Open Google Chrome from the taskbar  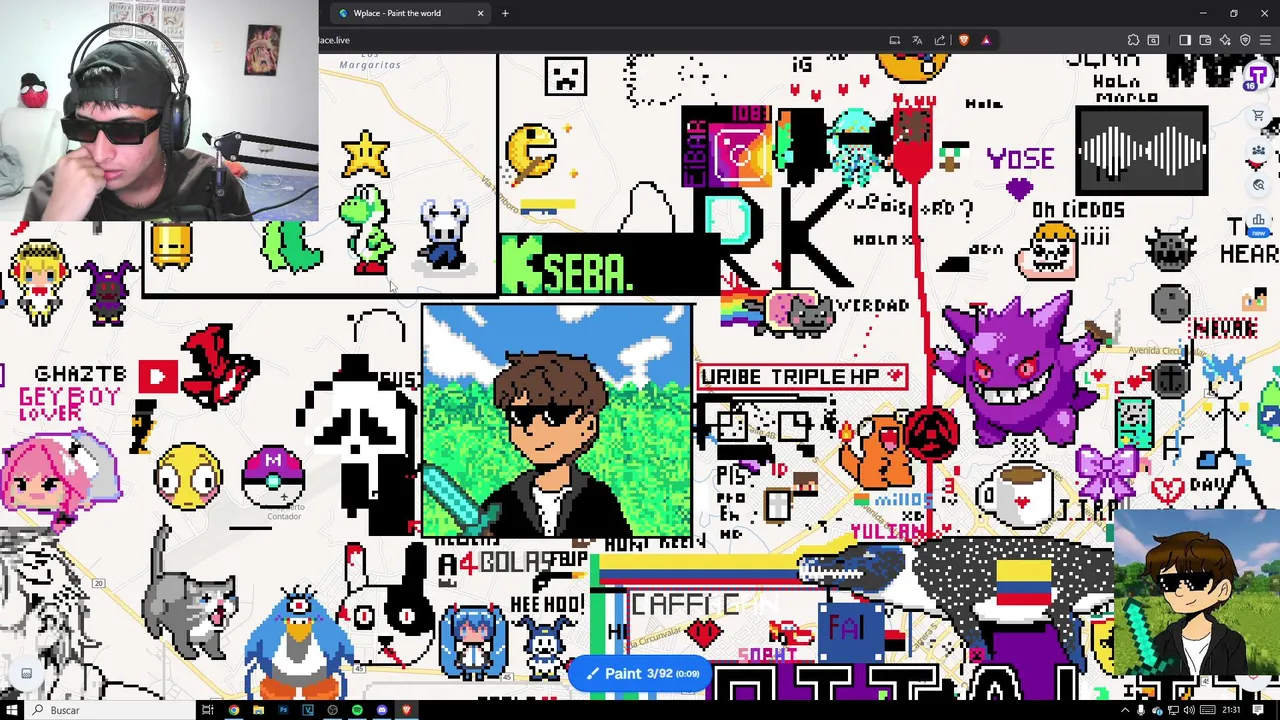(233, 710)
